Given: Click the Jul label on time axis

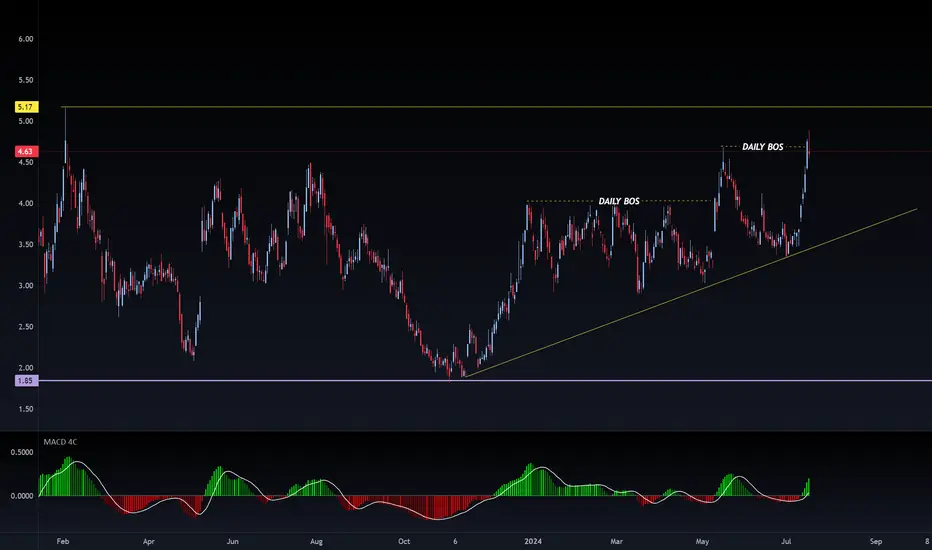Looking at the screenshot, I should 786,542.
